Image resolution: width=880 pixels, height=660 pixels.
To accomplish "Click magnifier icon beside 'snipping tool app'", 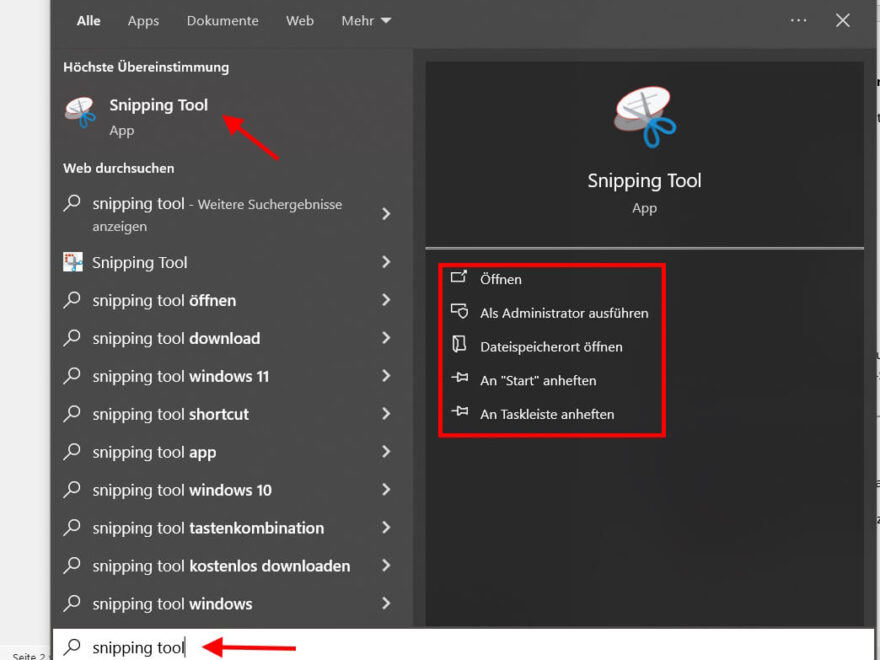I will pos(72,451).
